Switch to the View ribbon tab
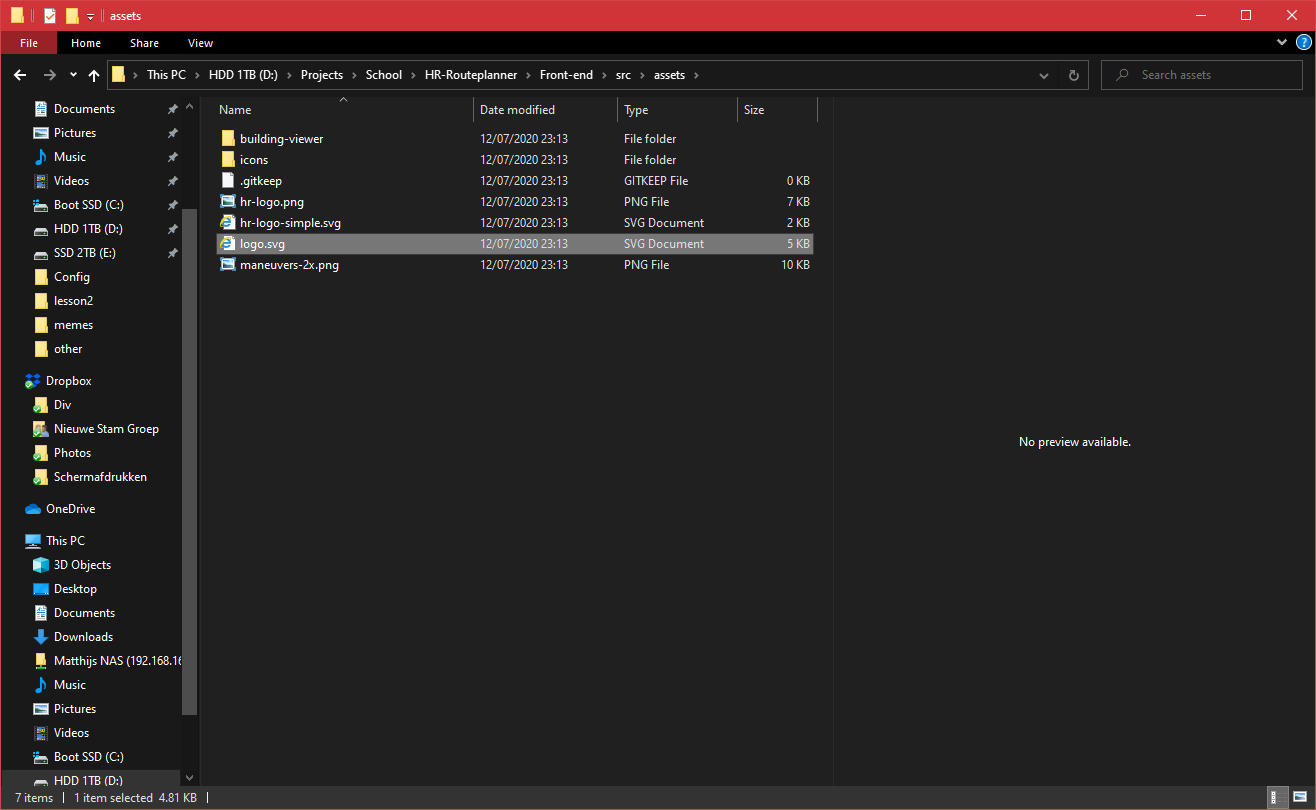The width and height of the screenshot is (1316, 810). point(200,43)
